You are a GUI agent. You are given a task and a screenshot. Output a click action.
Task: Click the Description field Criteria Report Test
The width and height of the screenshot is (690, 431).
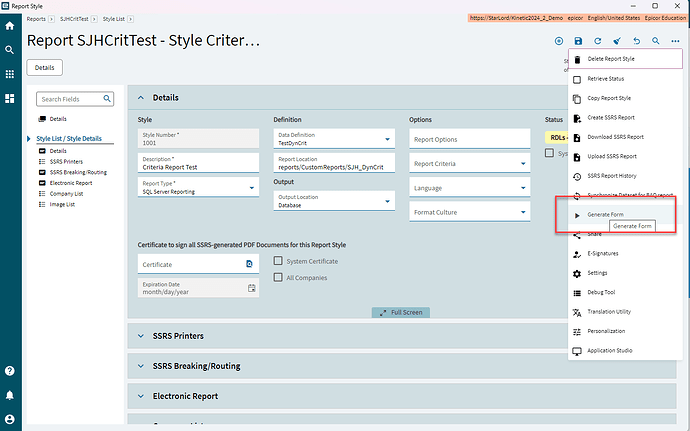198,163
